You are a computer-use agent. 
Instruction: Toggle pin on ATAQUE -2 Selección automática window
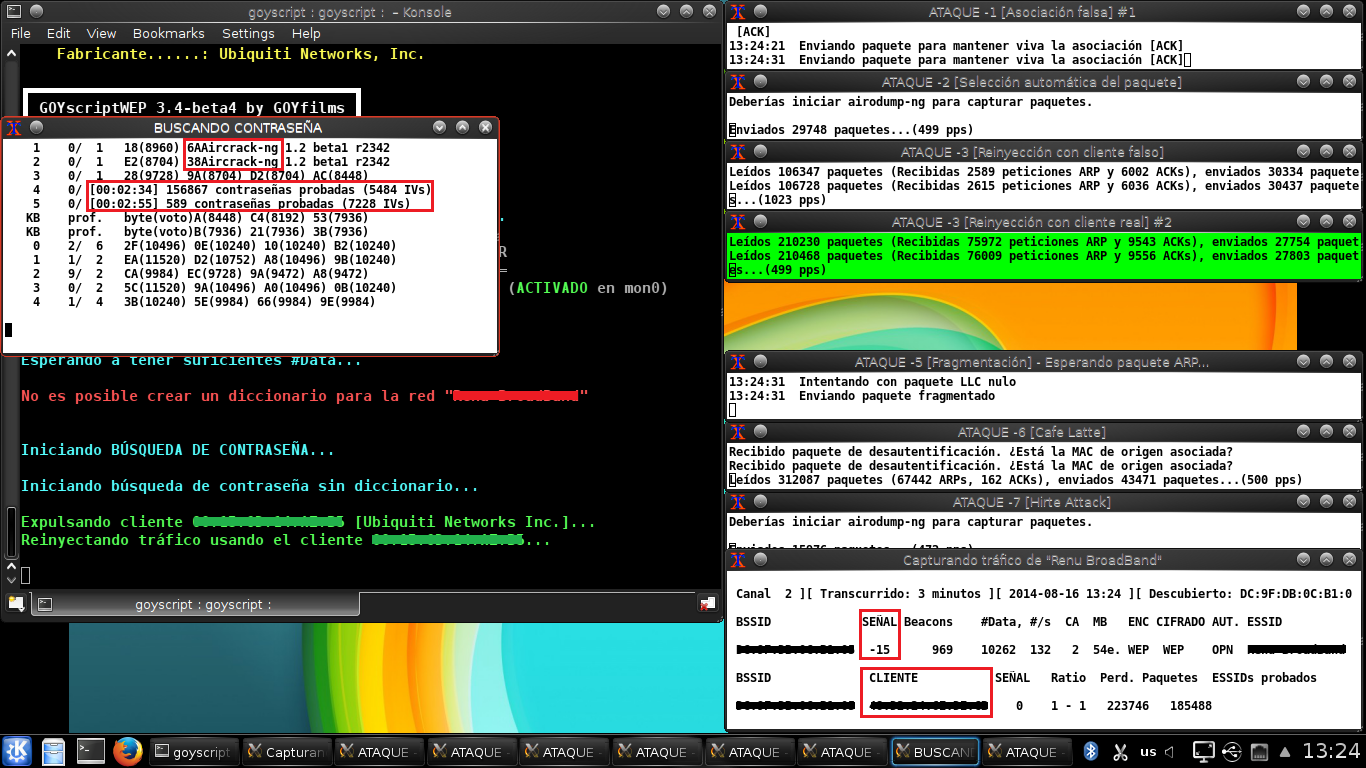[760, 82]
